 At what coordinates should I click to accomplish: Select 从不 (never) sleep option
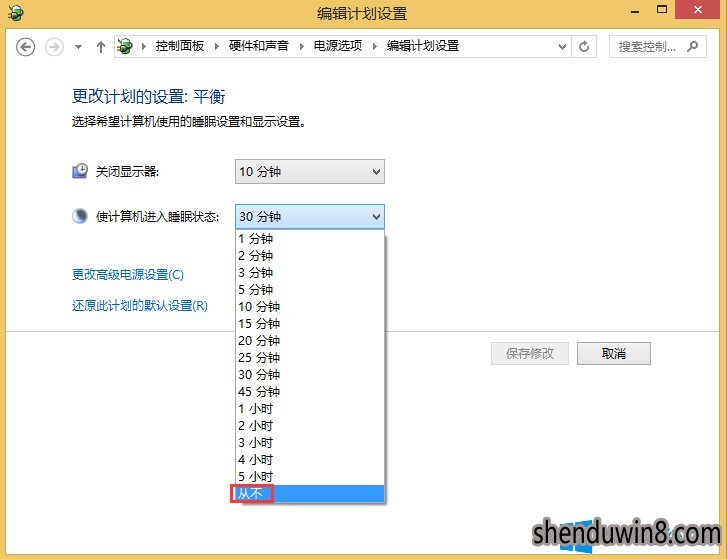coord(310,494)
